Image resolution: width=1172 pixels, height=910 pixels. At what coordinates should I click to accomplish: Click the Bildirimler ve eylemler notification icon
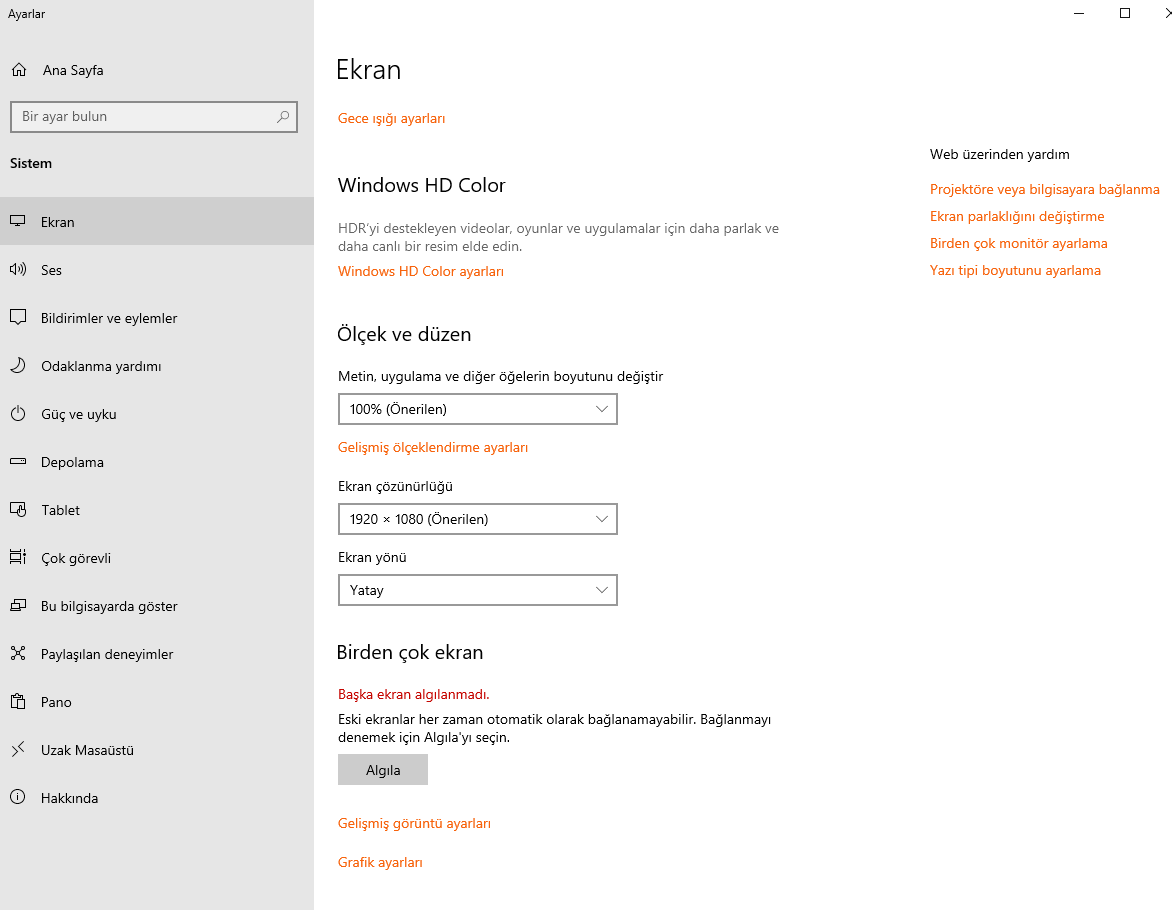tap(18, 317)
